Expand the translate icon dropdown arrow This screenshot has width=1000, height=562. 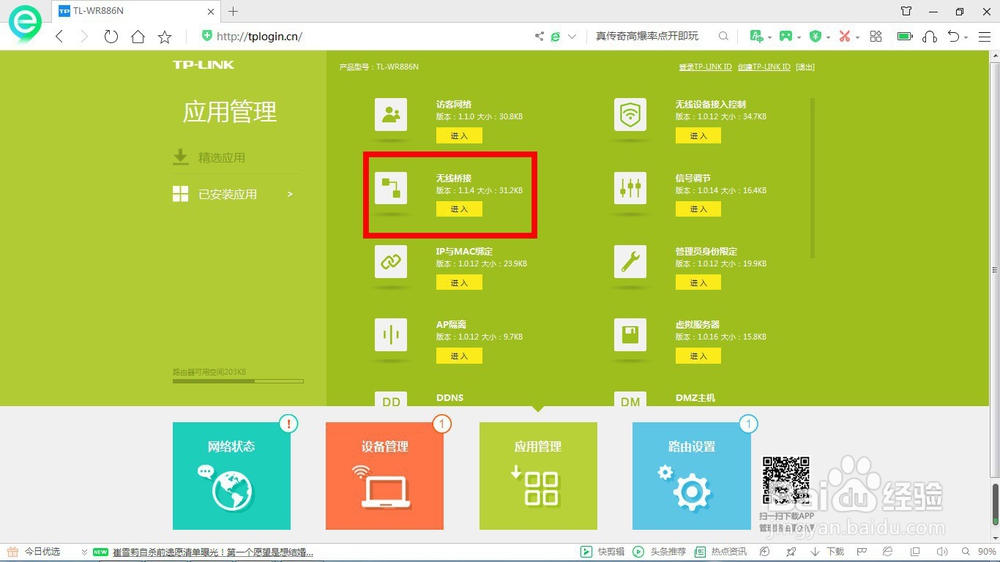click(x=769, y=38)
